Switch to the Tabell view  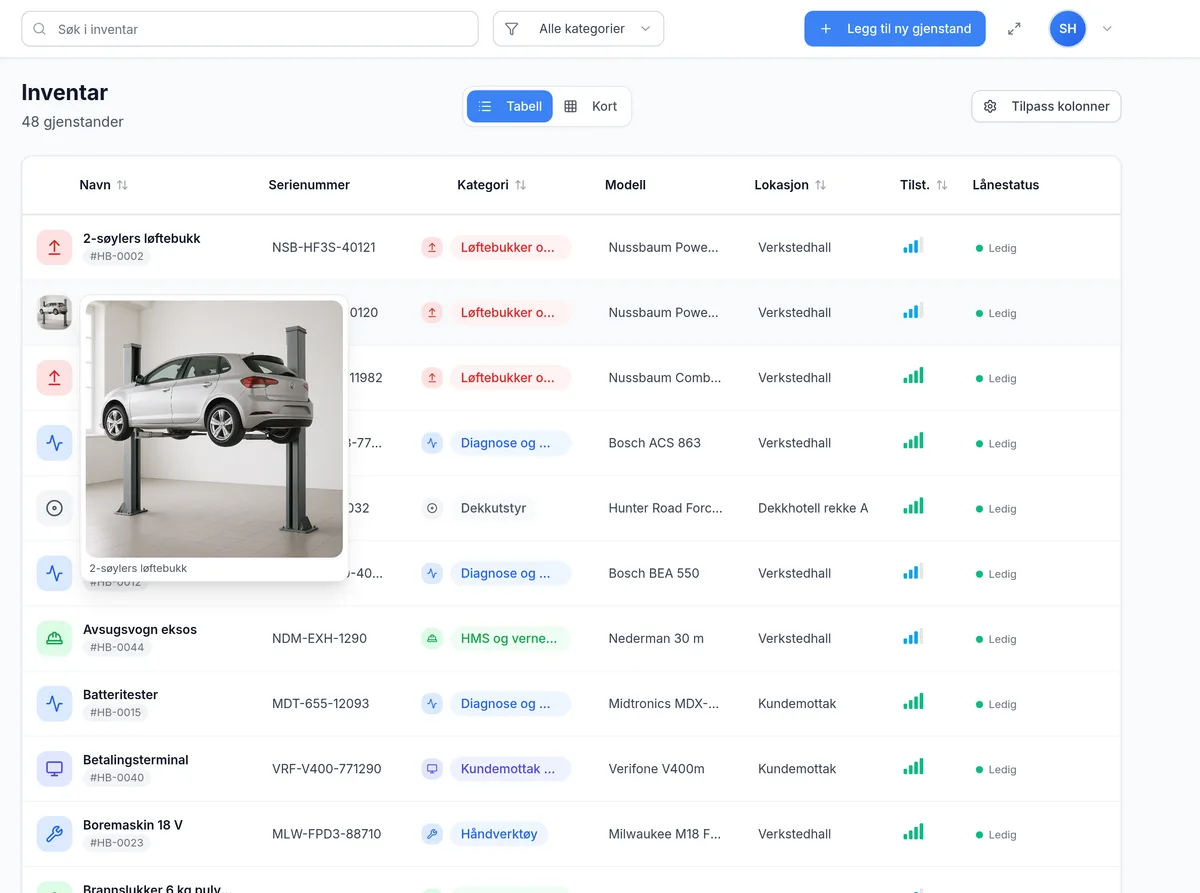[x=510, y=106]
